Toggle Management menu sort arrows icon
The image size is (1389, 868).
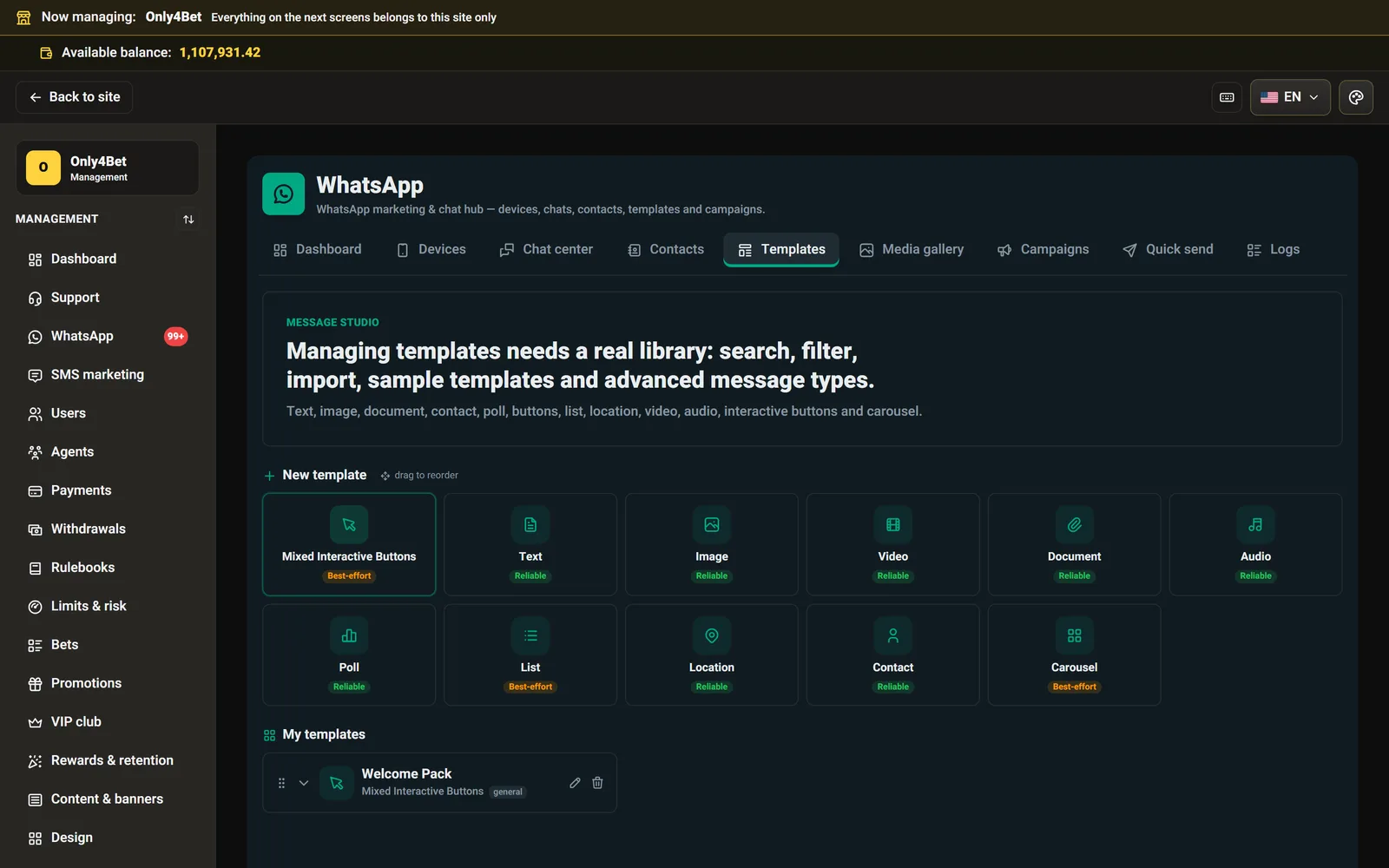click(x=188, y=220)
